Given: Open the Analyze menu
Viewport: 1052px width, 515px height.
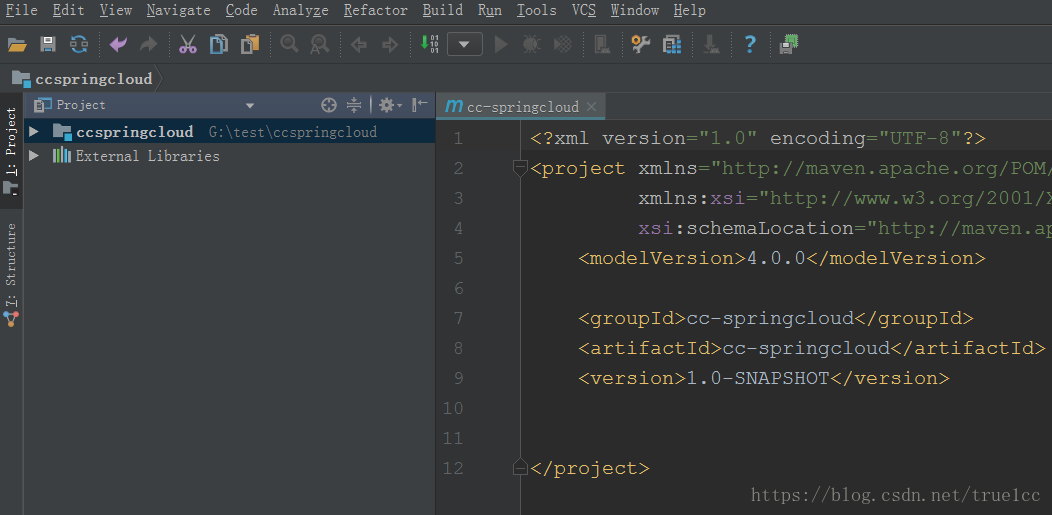Looking at the screenshot, I should (x=301, y=10).
